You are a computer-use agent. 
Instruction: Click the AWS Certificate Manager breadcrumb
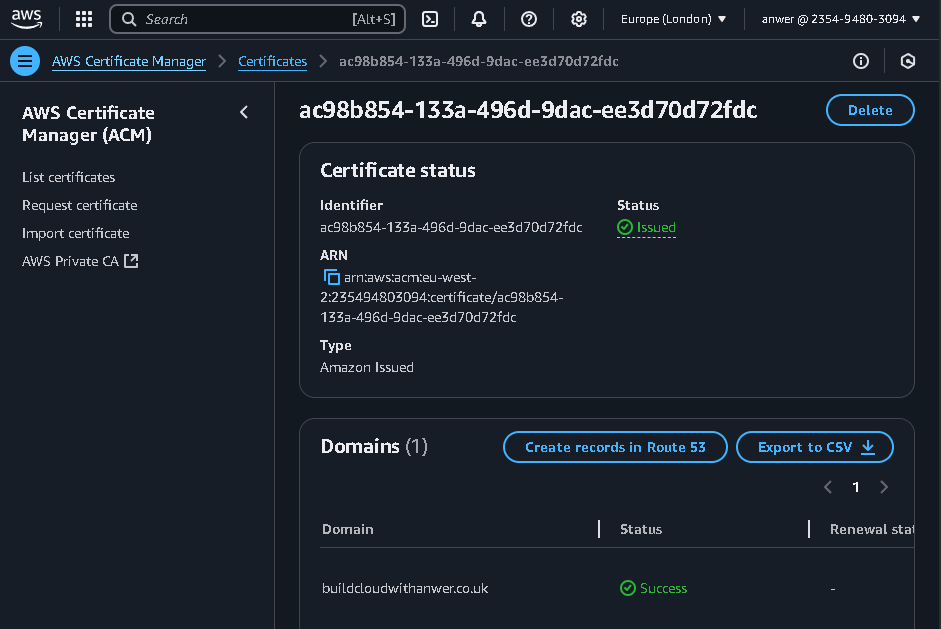(128, 61)
